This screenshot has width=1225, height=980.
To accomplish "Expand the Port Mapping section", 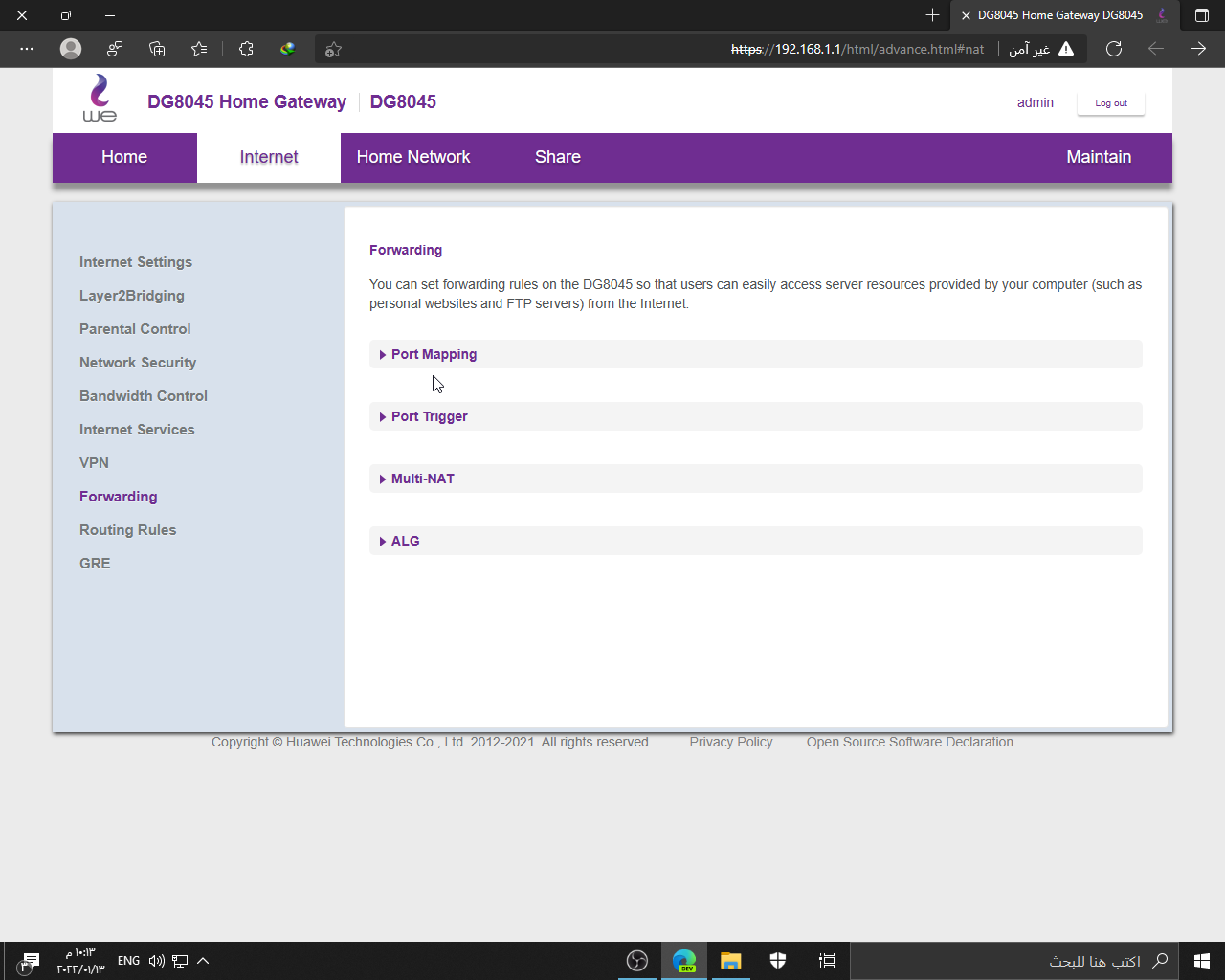I will pyautogui.click(x=434, y=354).
